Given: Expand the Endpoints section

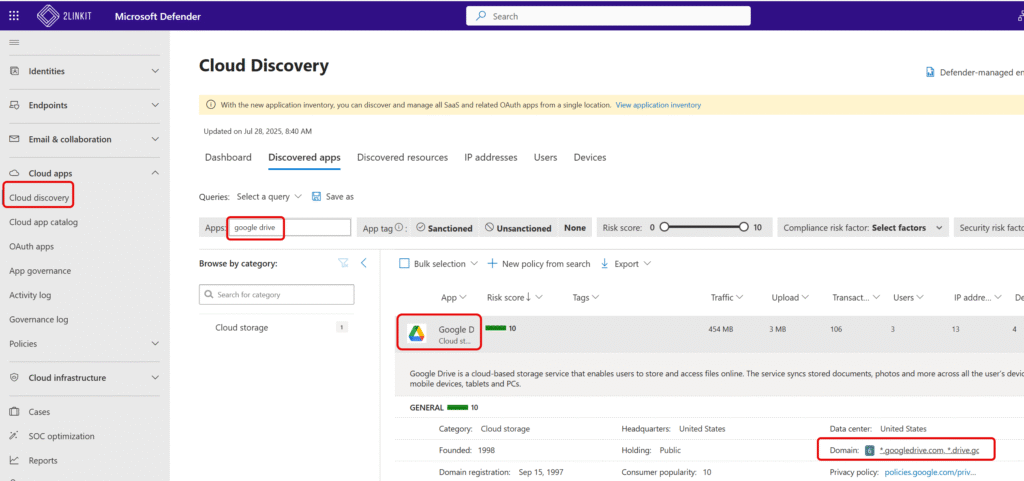Looking at the screenshot, I should click(x=155, y=105).
